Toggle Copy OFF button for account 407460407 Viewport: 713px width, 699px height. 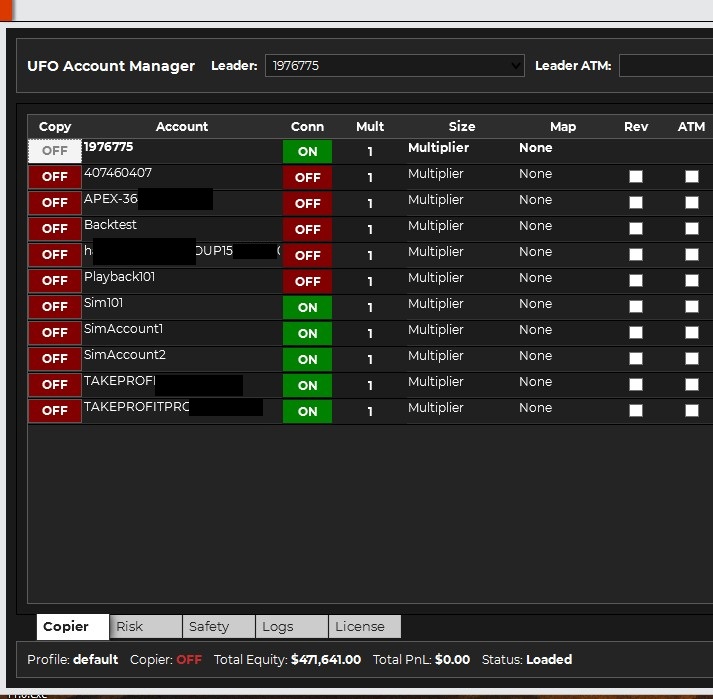[55, 177]
